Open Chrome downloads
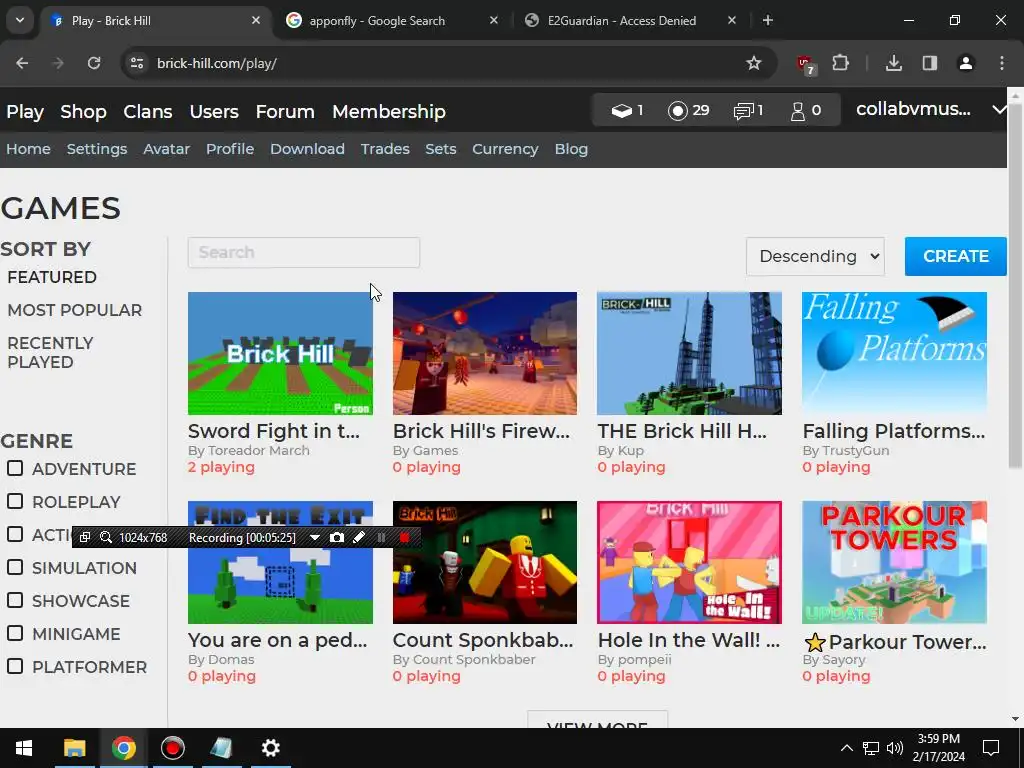The image size is (1024, 768). tap(894, 63)
